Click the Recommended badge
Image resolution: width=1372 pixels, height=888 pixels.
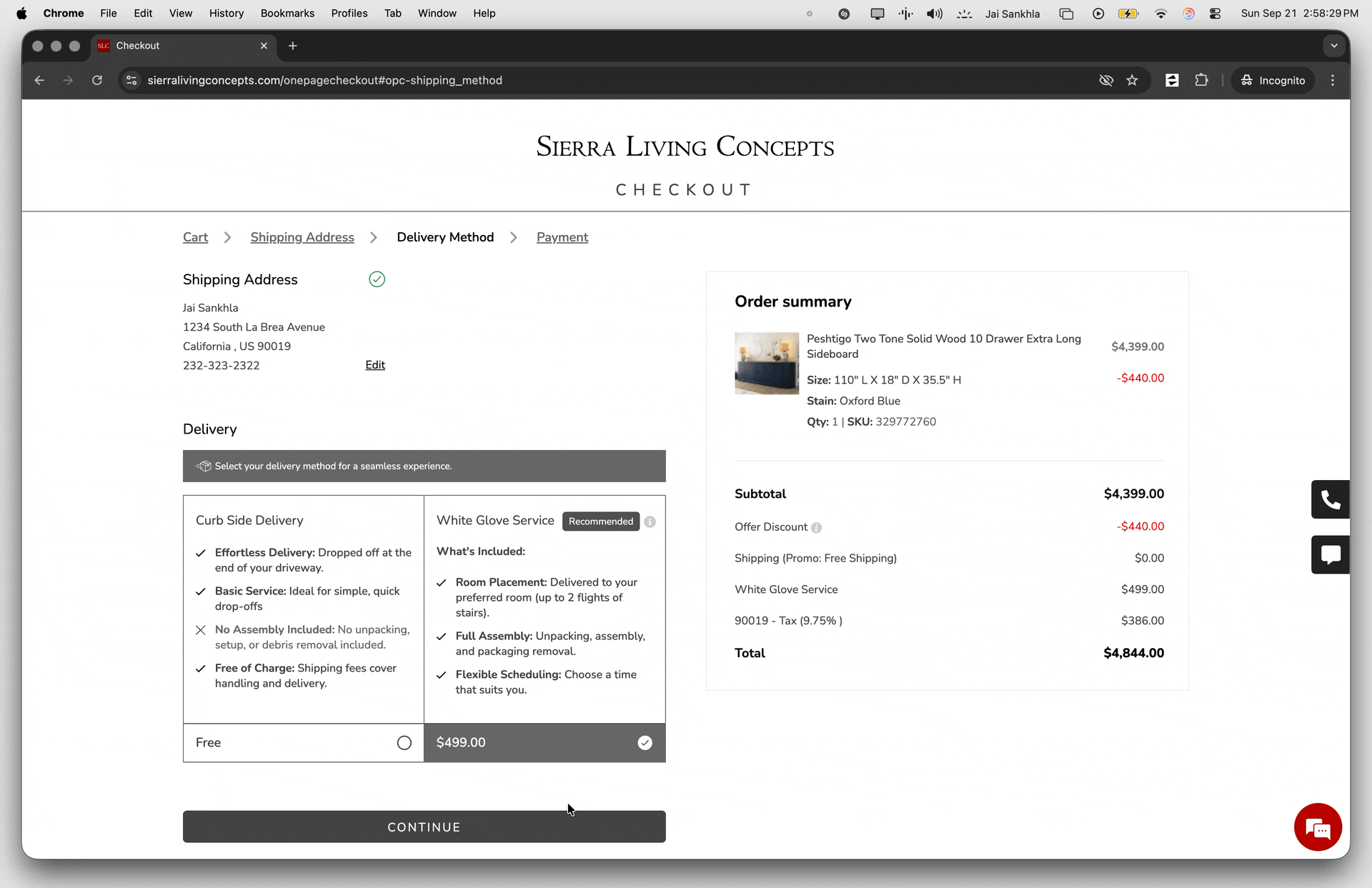pos(601,522)
